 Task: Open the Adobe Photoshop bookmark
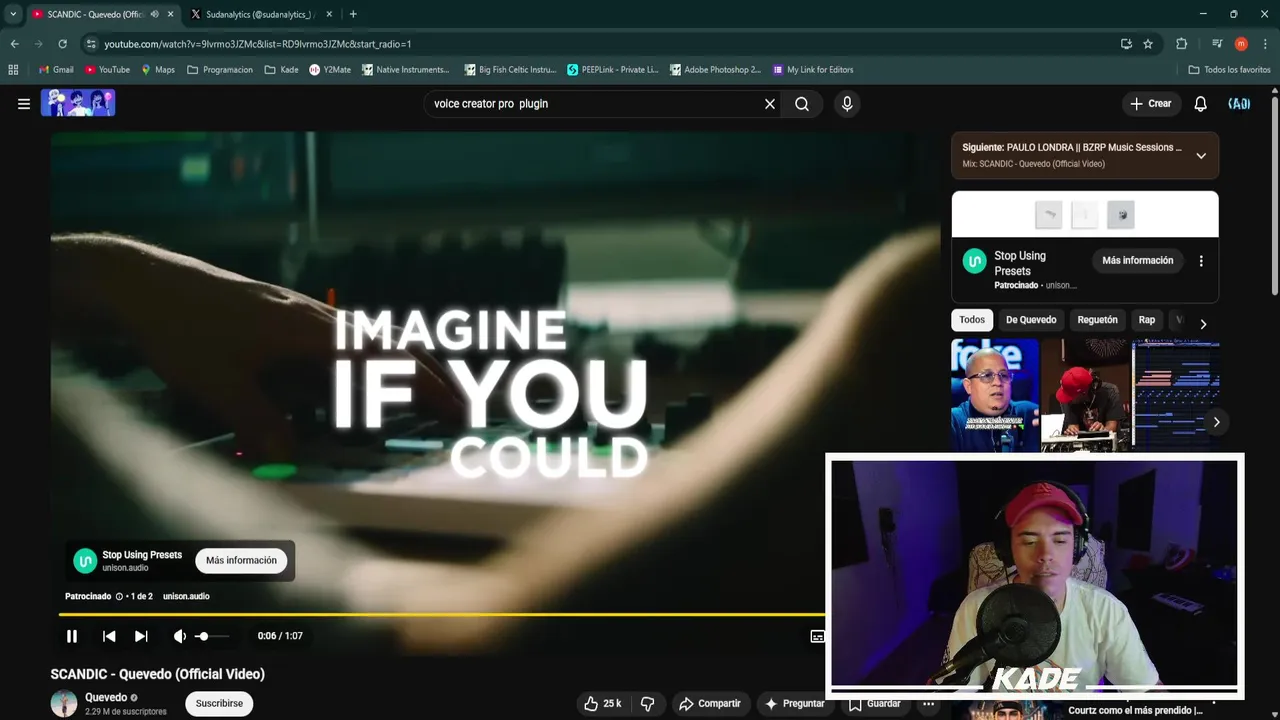(716, 70)
